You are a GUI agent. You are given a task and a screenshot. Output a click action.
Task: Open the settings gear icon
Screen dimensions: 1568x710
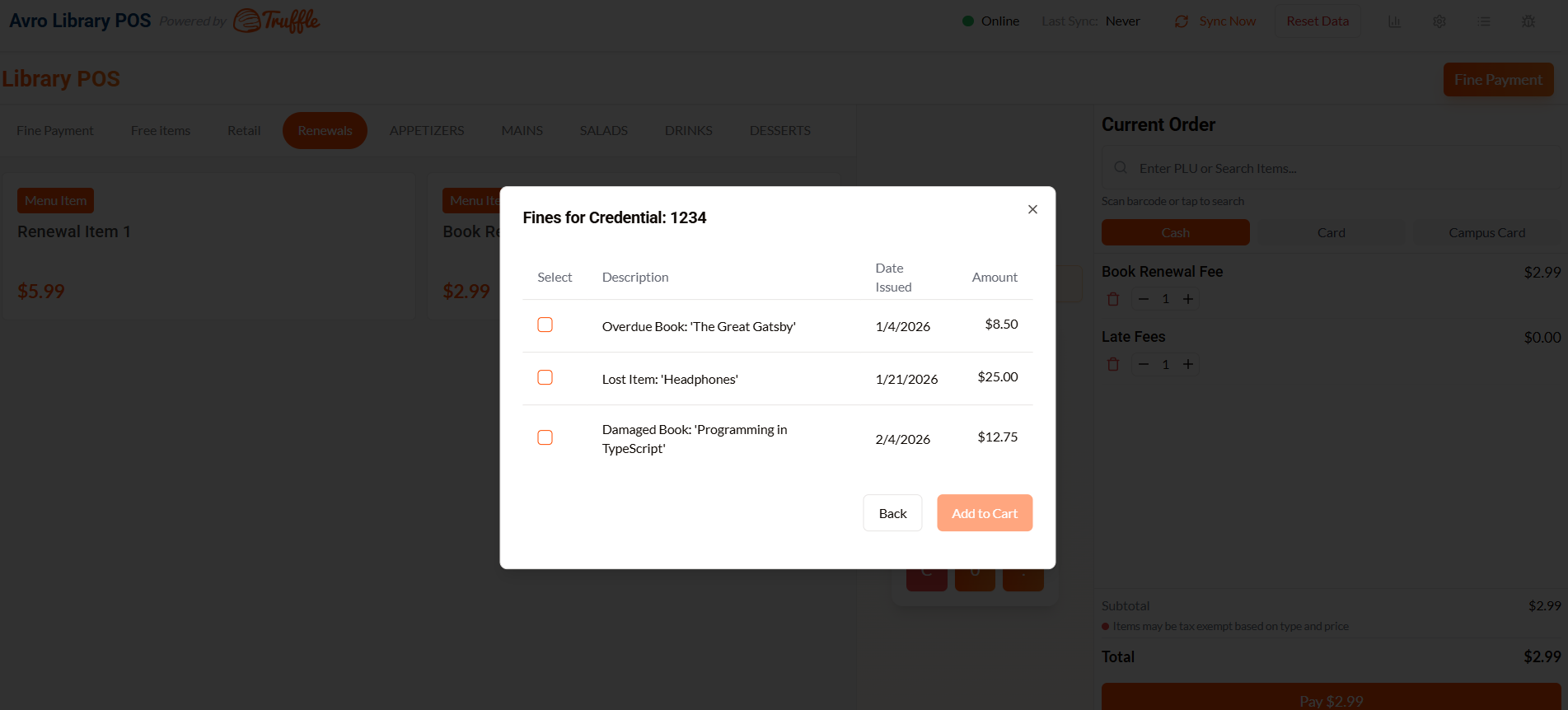click(x=1439, y=21)
